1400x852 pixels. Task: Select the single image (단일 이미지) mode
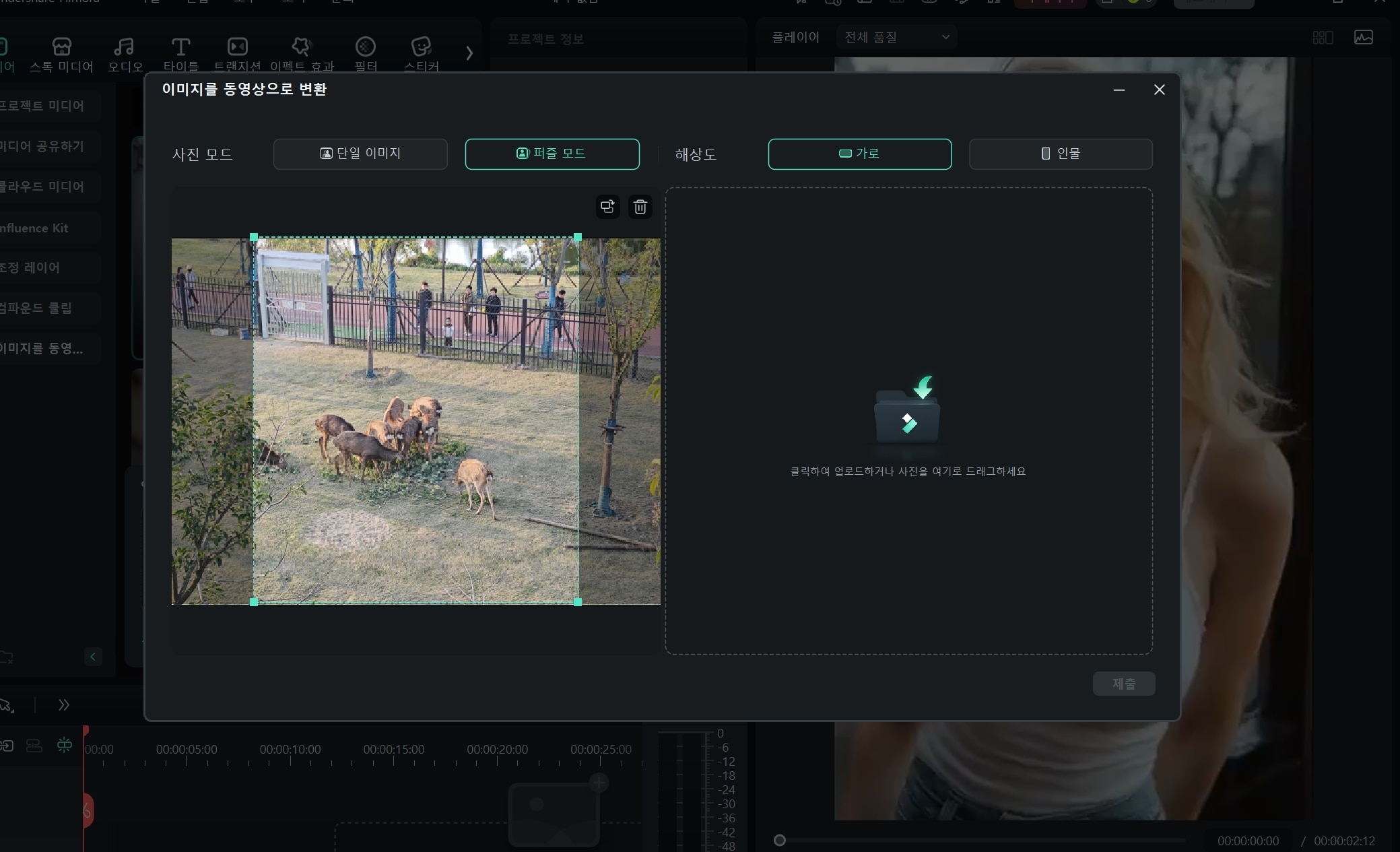[360, 154]
